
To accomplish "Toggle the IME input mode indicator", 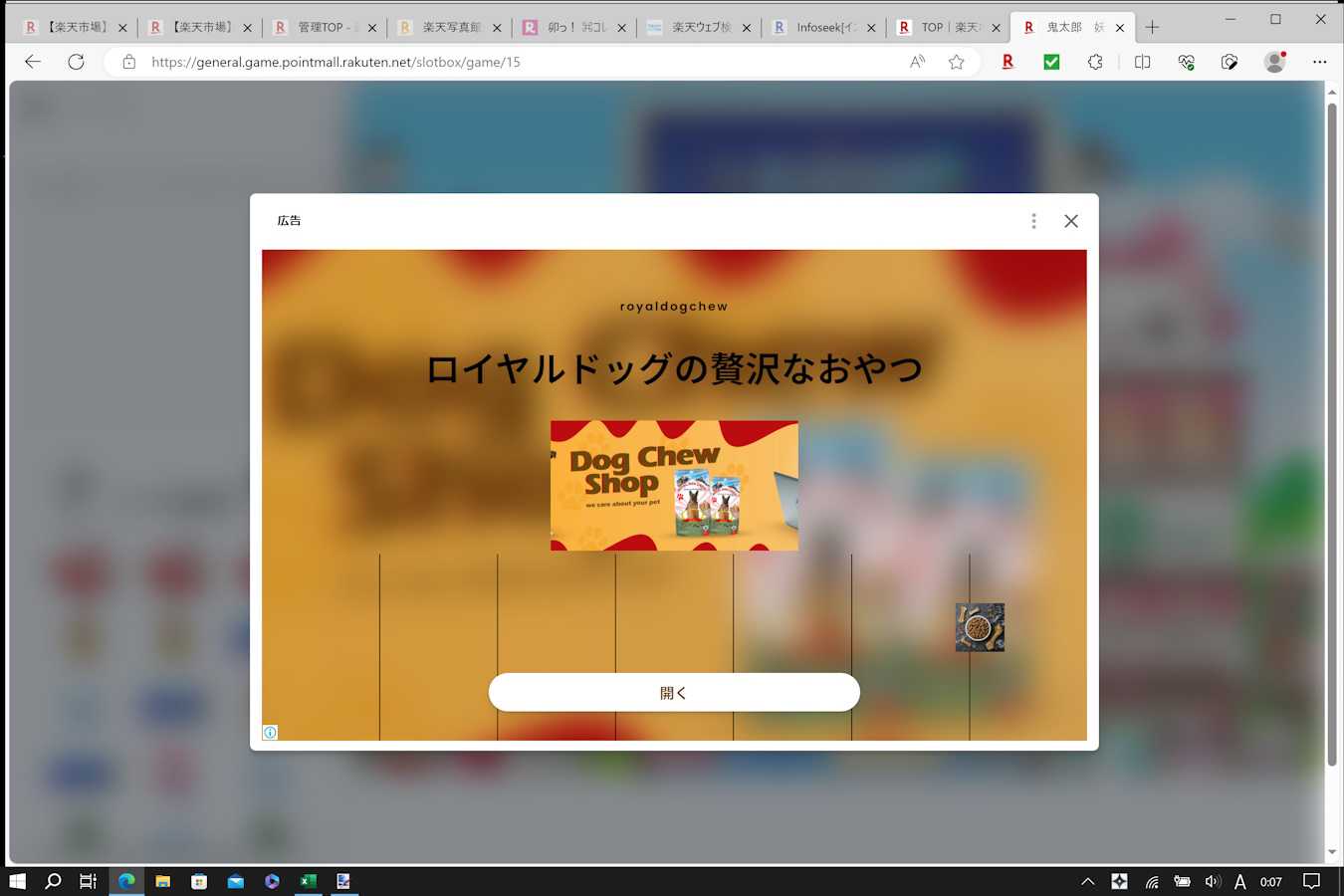I will click(x=1239, y=881).
